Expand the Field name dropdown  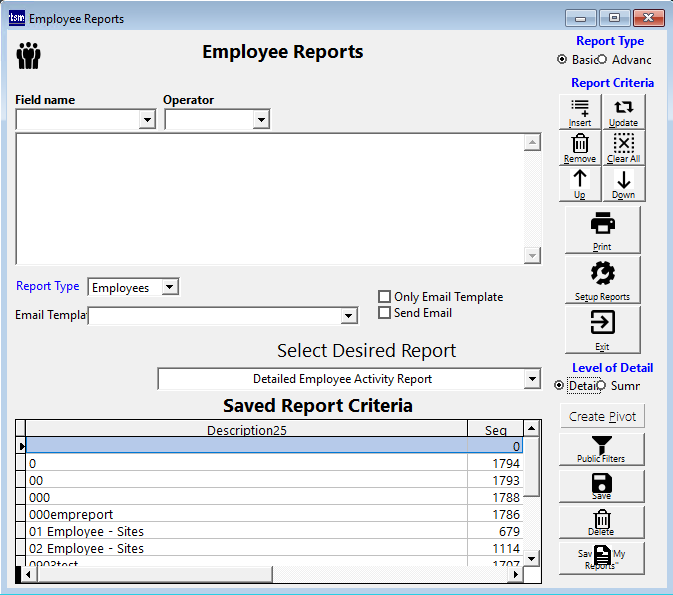click(x=147, y=119)
